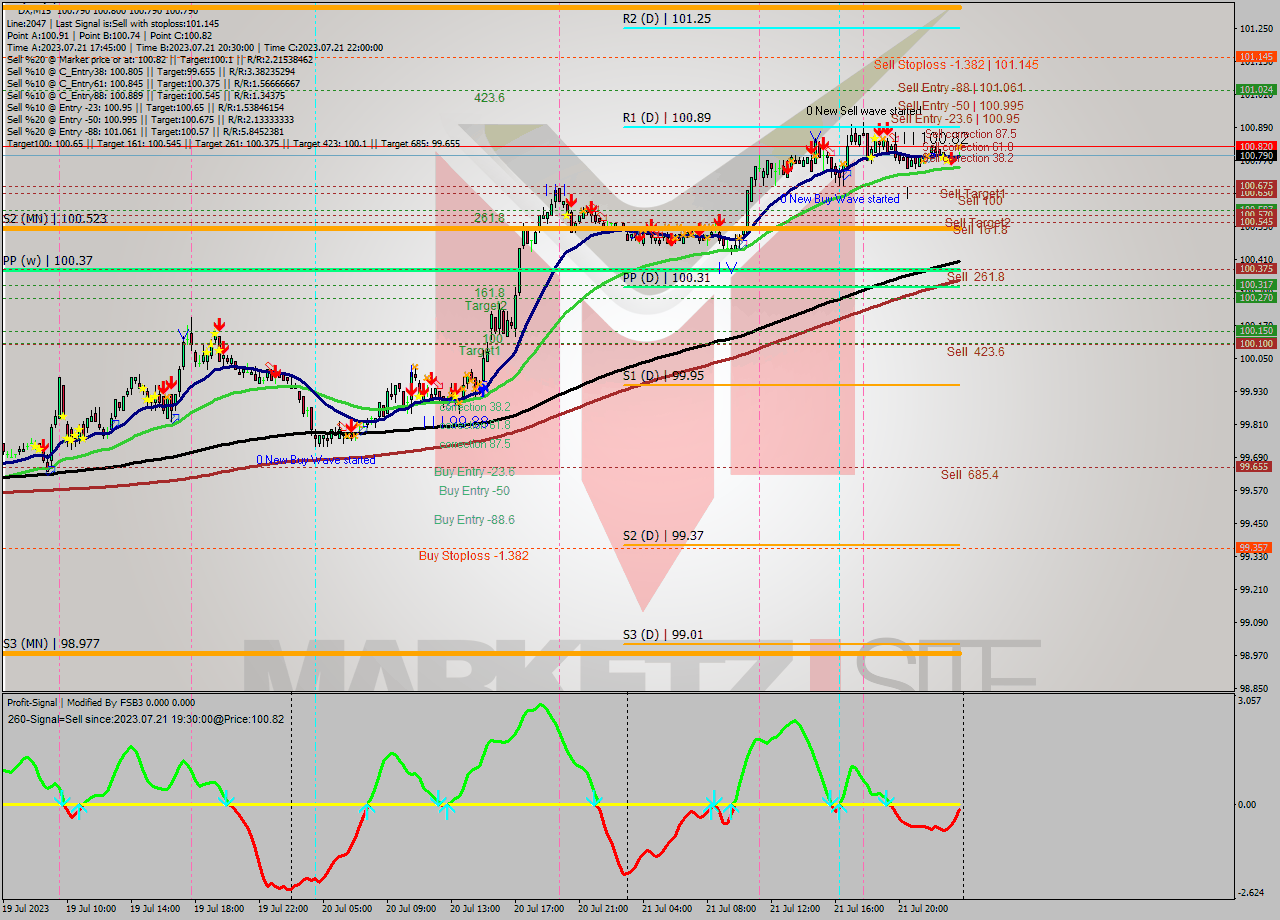1280x920 pixels.
Task: Select the black 100.790 current price tag
Action: click(x=1255, y=156)
